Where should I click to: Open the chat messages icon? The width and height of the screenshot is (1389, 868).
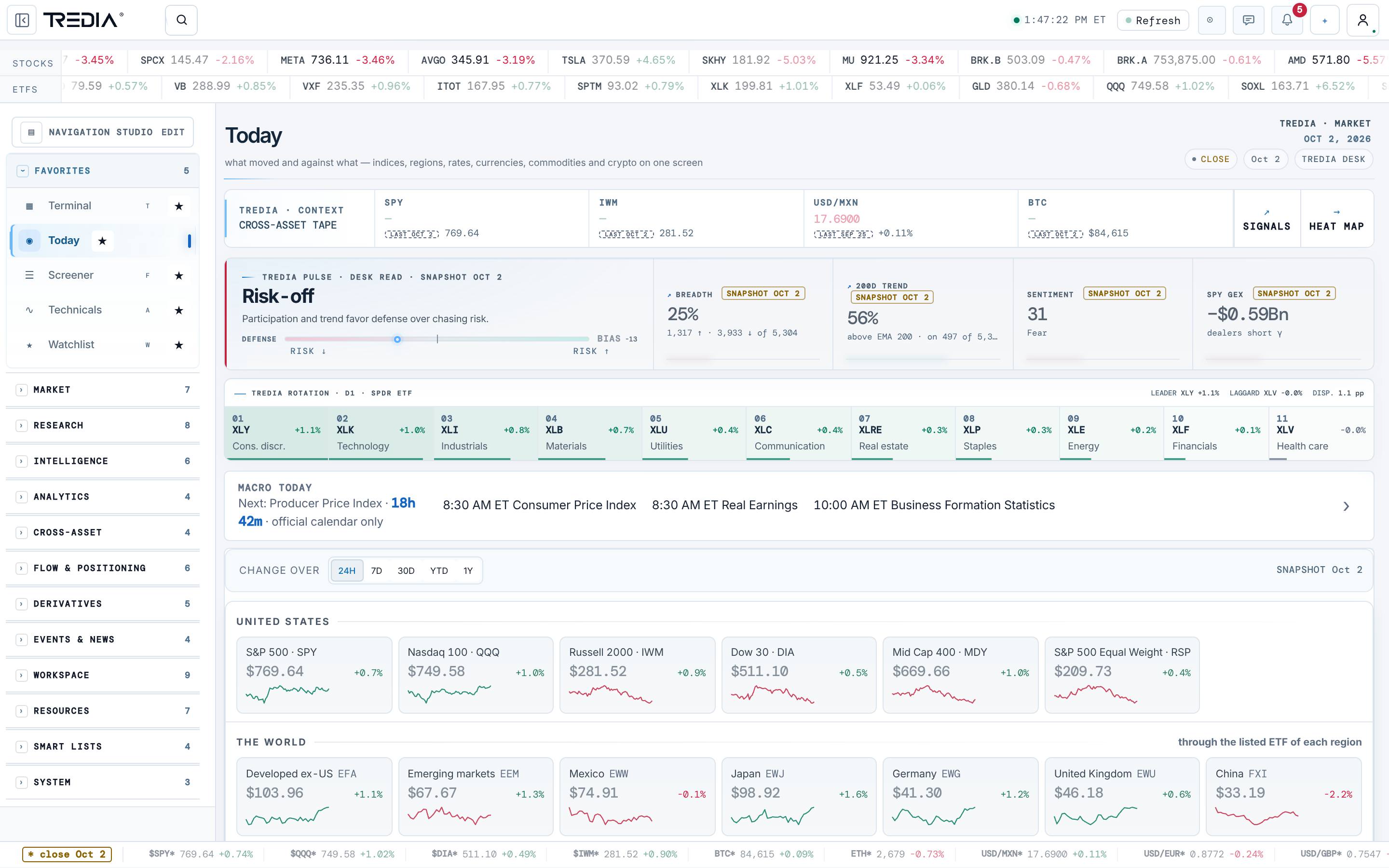(1248, 20)
